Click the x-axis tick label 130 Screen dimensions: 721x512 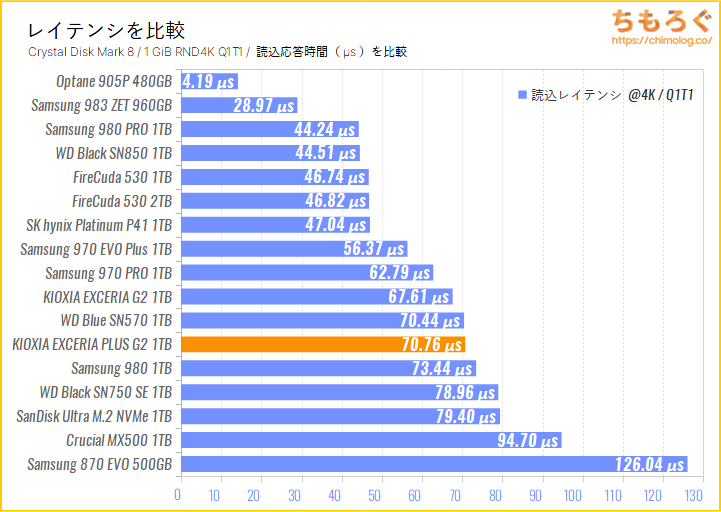point(692,495)
